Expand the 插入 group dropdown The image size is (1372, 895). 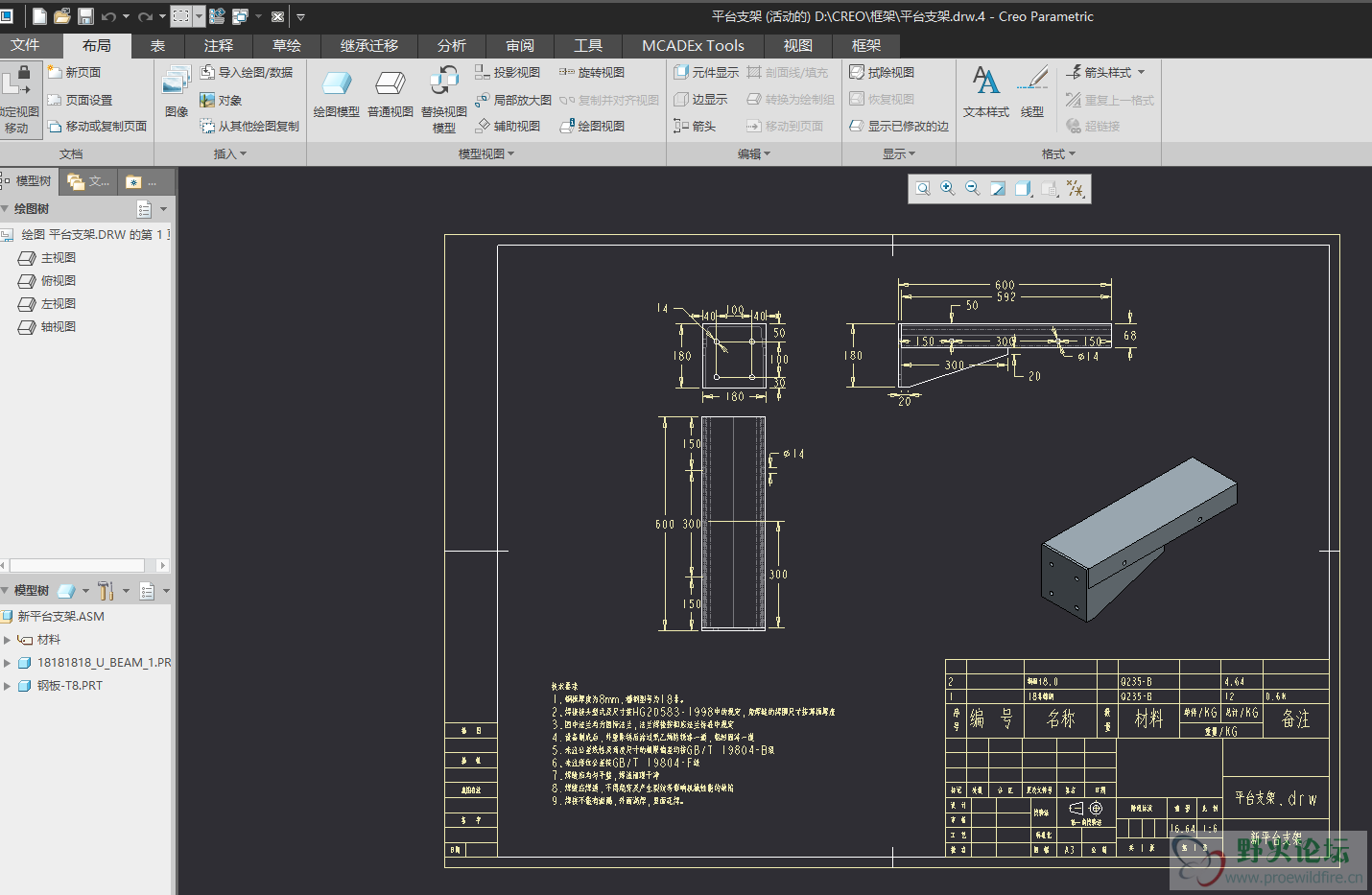[230, 153]
